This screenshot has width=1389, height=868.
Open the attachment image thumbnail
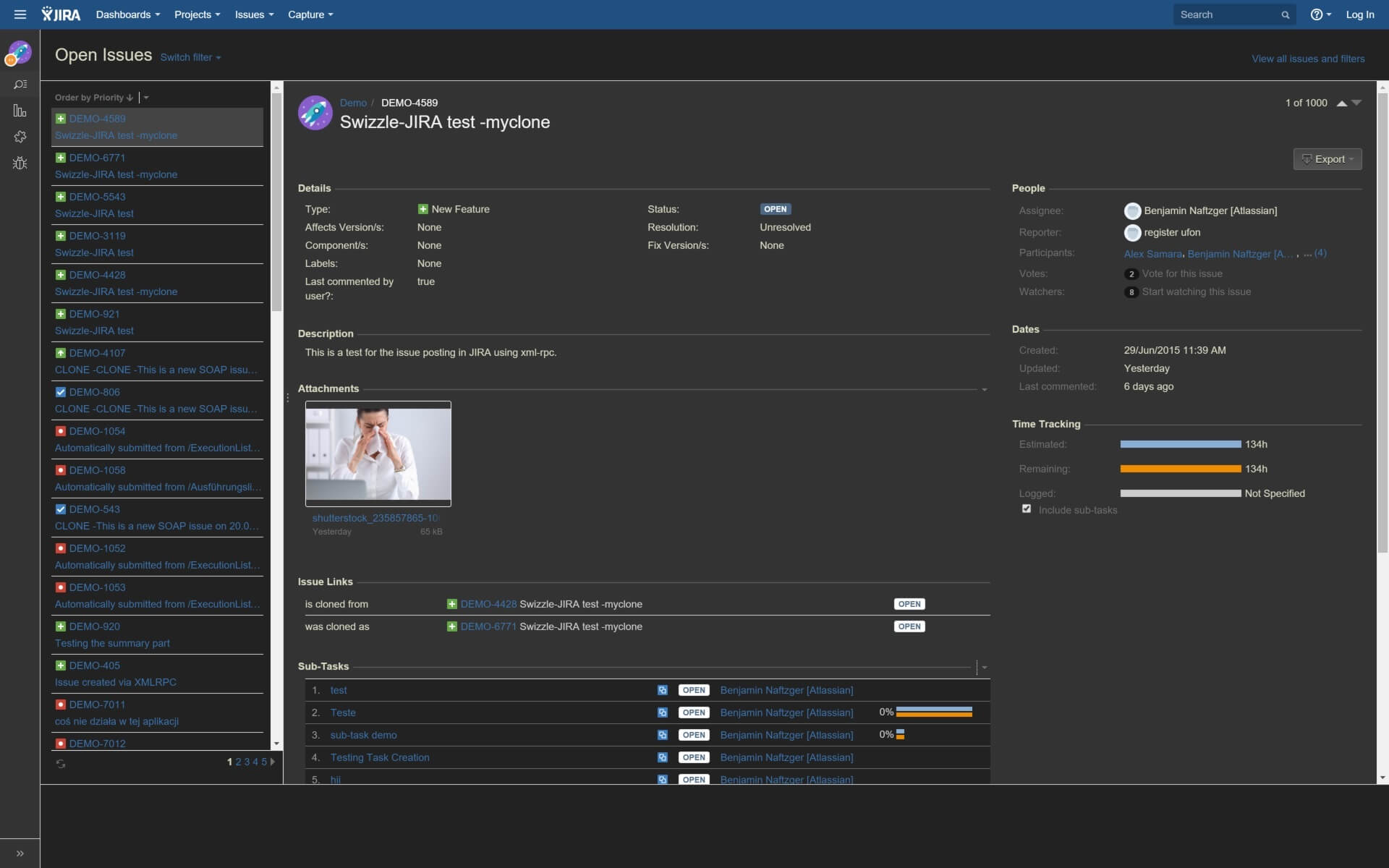[378, 454]
